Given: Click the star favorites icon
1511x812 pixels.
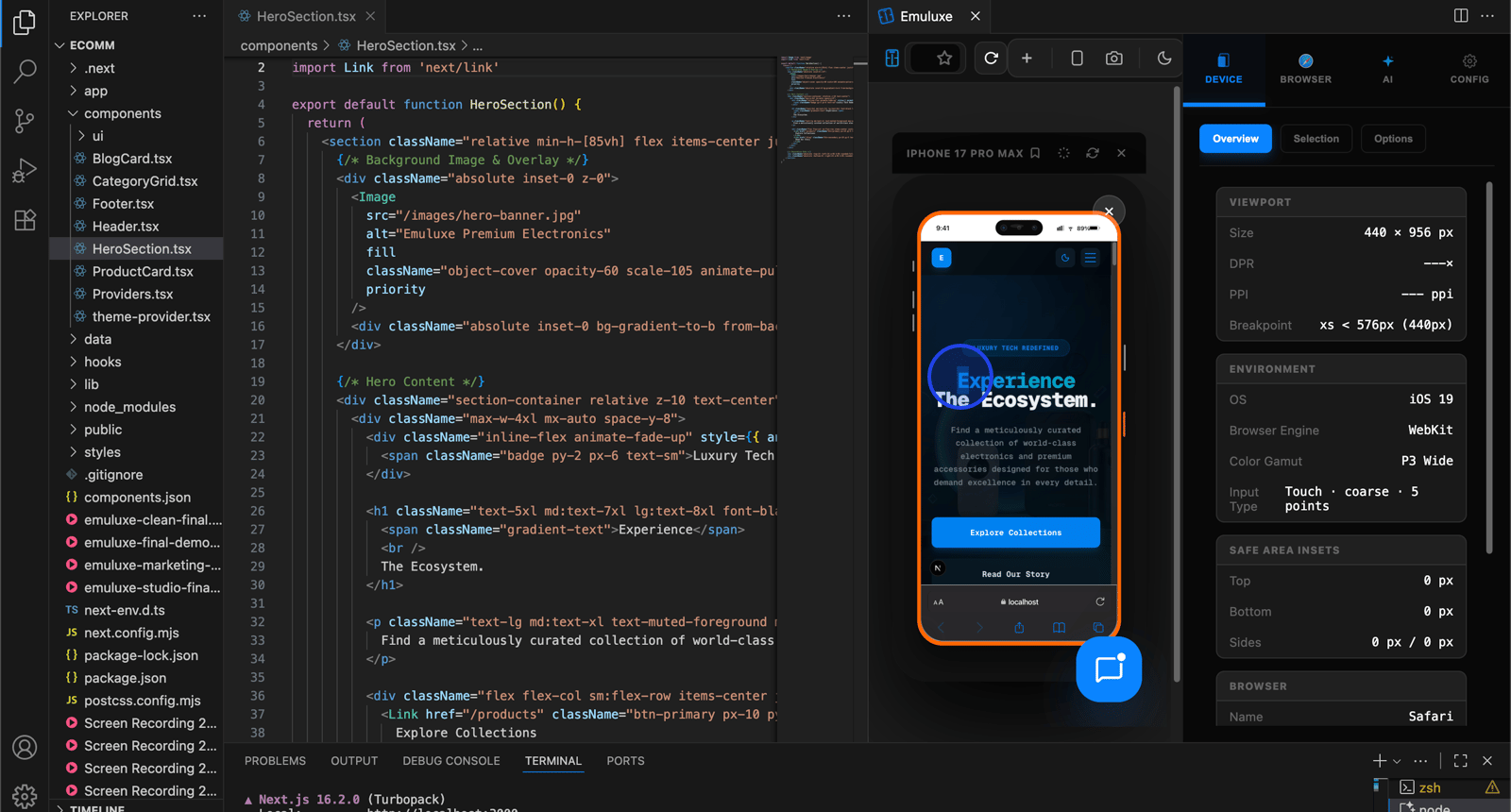Looking at the screenshot, I should 943,59.
